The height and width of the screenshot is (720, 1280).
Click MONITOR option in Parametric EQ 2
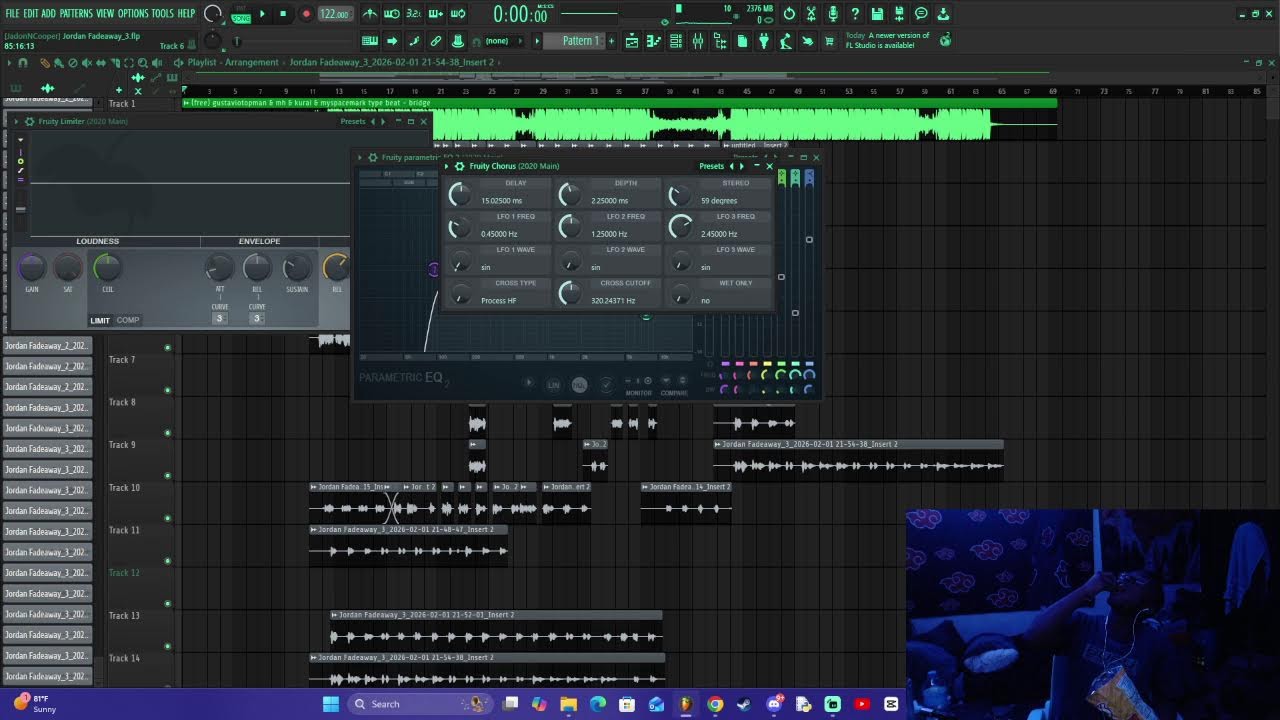coord(638,392)
